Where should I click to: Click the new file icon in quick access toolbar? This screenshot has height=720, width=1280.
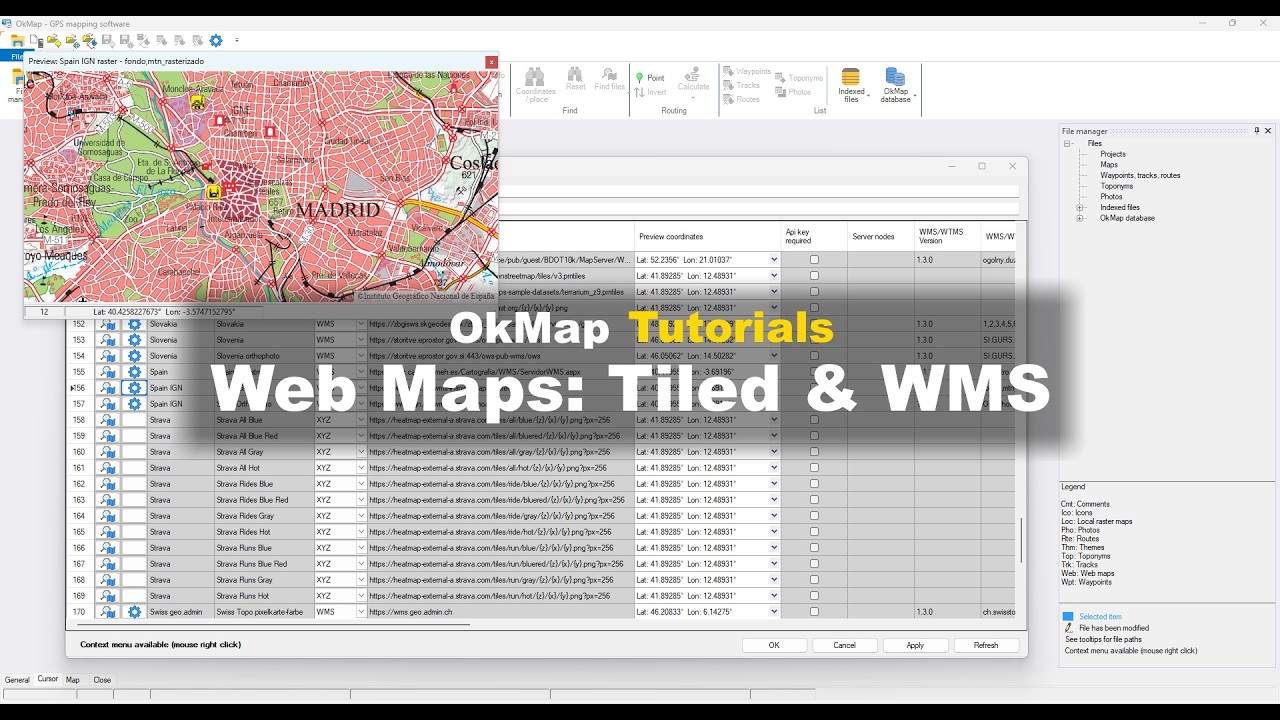pyautogui.click(x=35, y=41)
